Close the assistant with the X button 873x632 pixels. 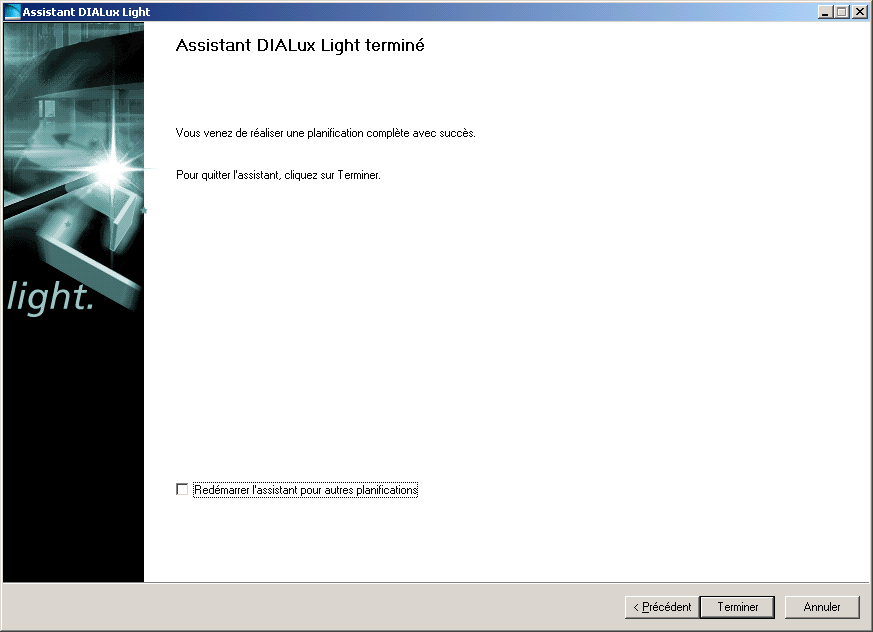point(860,12)
